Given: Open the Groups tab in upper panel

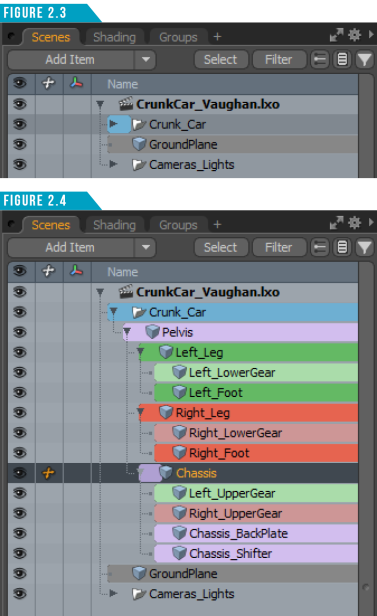Looking at the screenshot, I should (178, 37).
